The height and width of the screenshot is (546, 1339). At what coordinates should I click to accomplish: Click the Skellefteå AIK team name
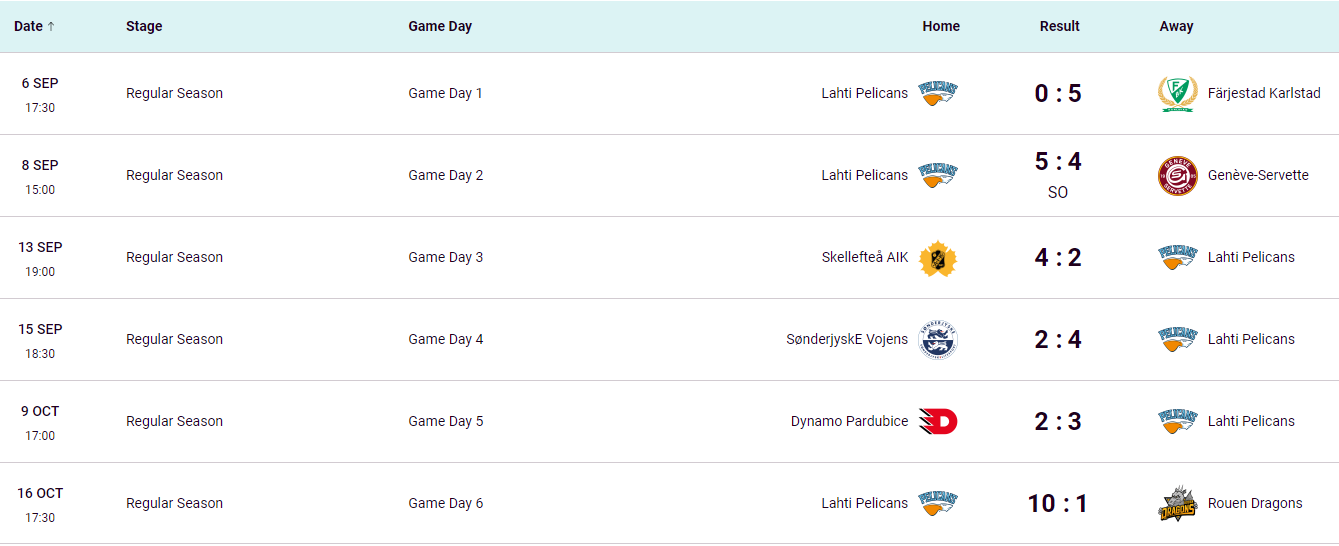[865, 258]
